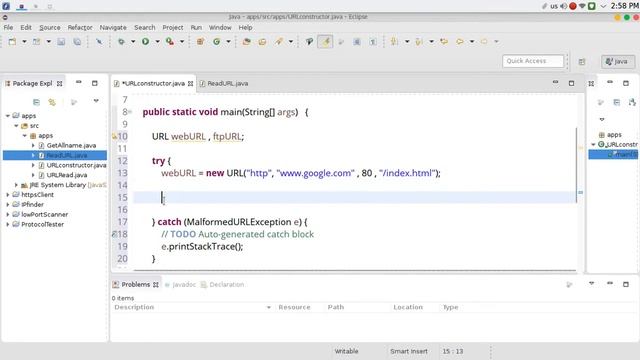
Task: Toggle Link with Editor in Package Explorer
Action: pyautogui.click(x=52, y=102)
